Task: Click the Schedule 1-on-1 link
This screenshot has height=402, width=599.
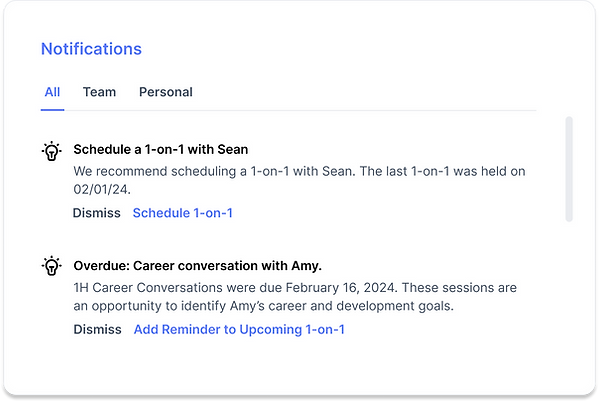Action: pyautogui.click(x=183, y=213)
